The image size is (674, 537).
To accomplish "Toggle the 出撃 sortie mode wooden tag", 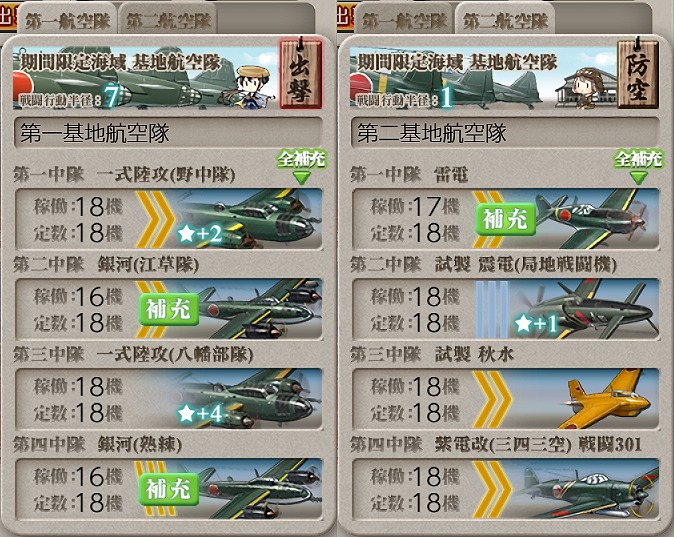I will click(300, 73).
